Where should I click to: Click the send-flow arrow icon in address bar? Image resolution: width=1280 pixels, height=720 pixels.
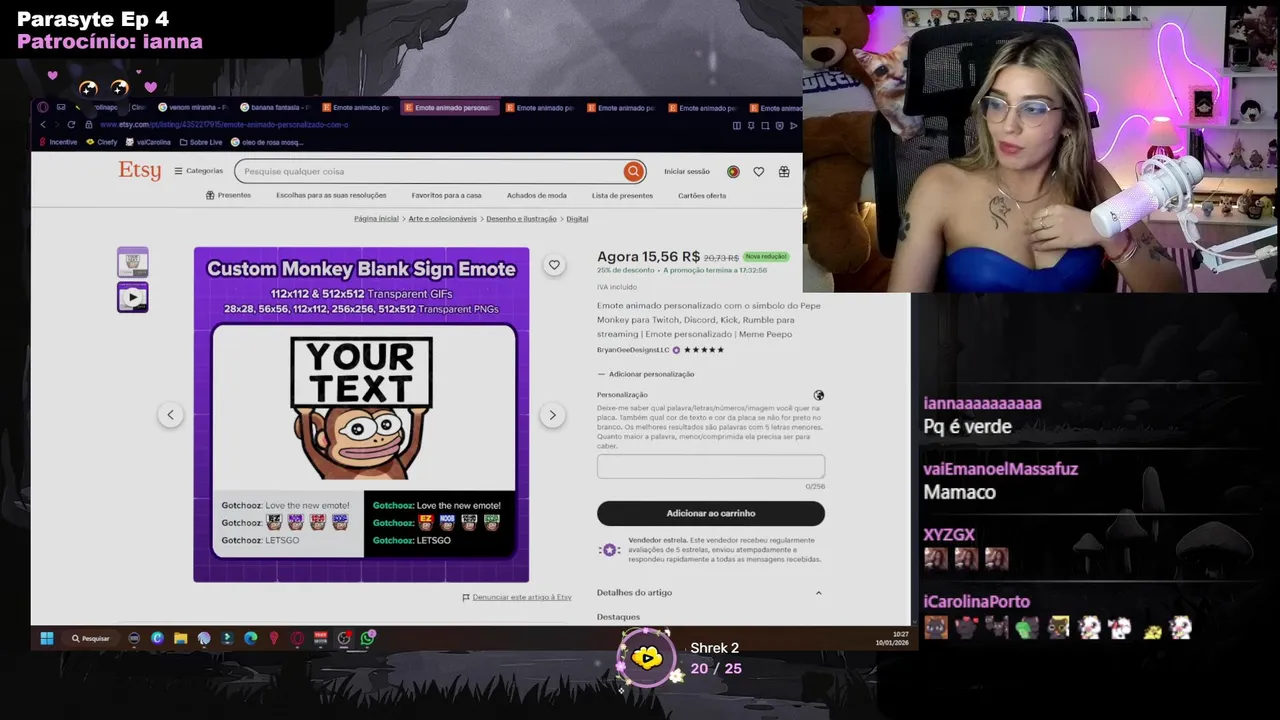pos(794,125)
